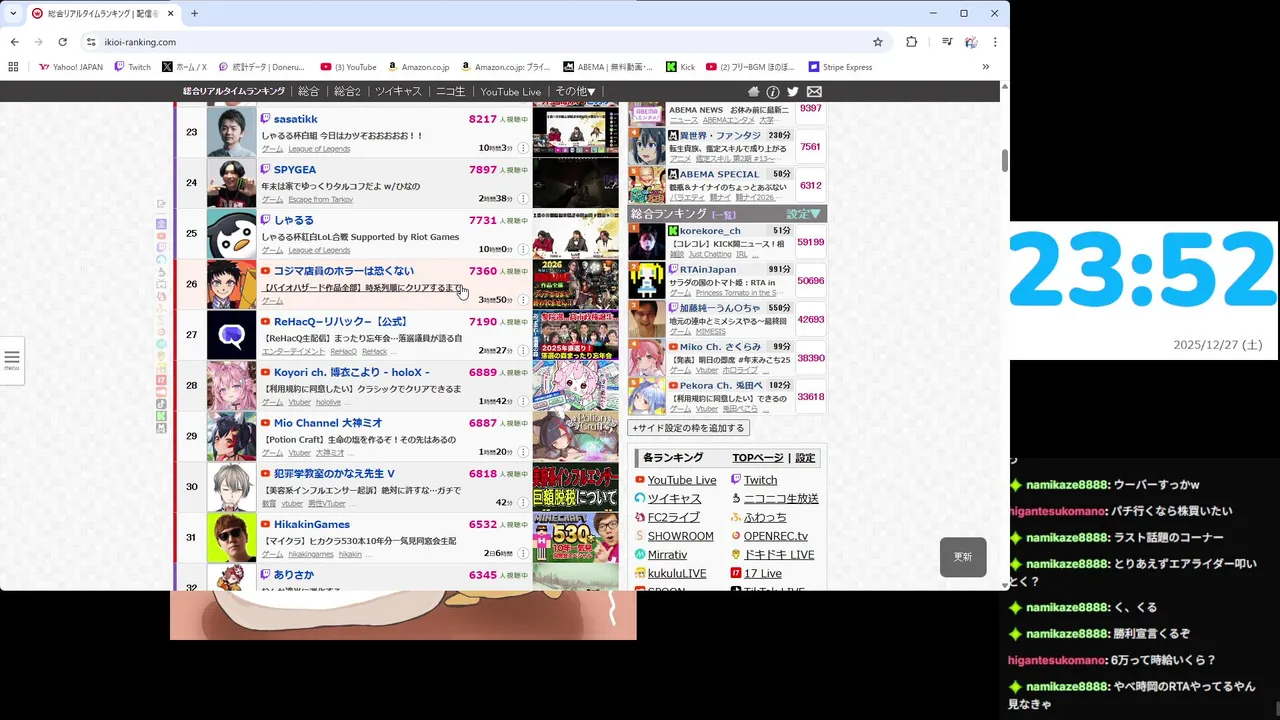Open the three-dot menu on the しゃるる row
The image size is (1280, 720).
pyautogui.click(x=523, y=249)
